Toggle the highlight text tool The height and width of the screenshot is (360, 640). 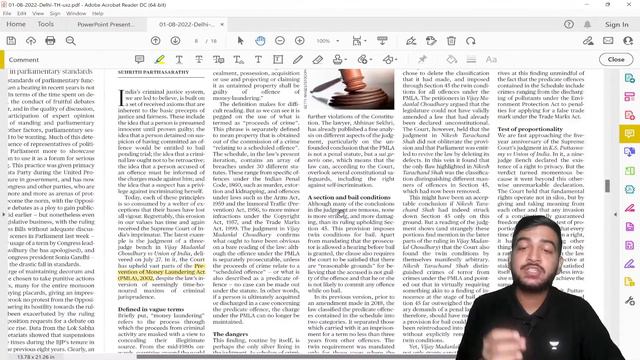(x=160, y=60)
